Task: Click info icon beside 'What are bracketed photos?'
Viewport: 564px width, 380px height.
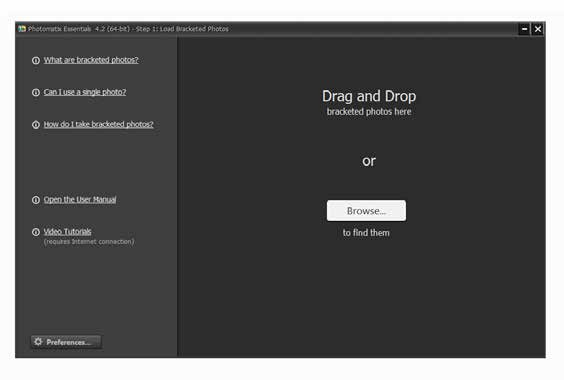Action: (x=36, y=60)
